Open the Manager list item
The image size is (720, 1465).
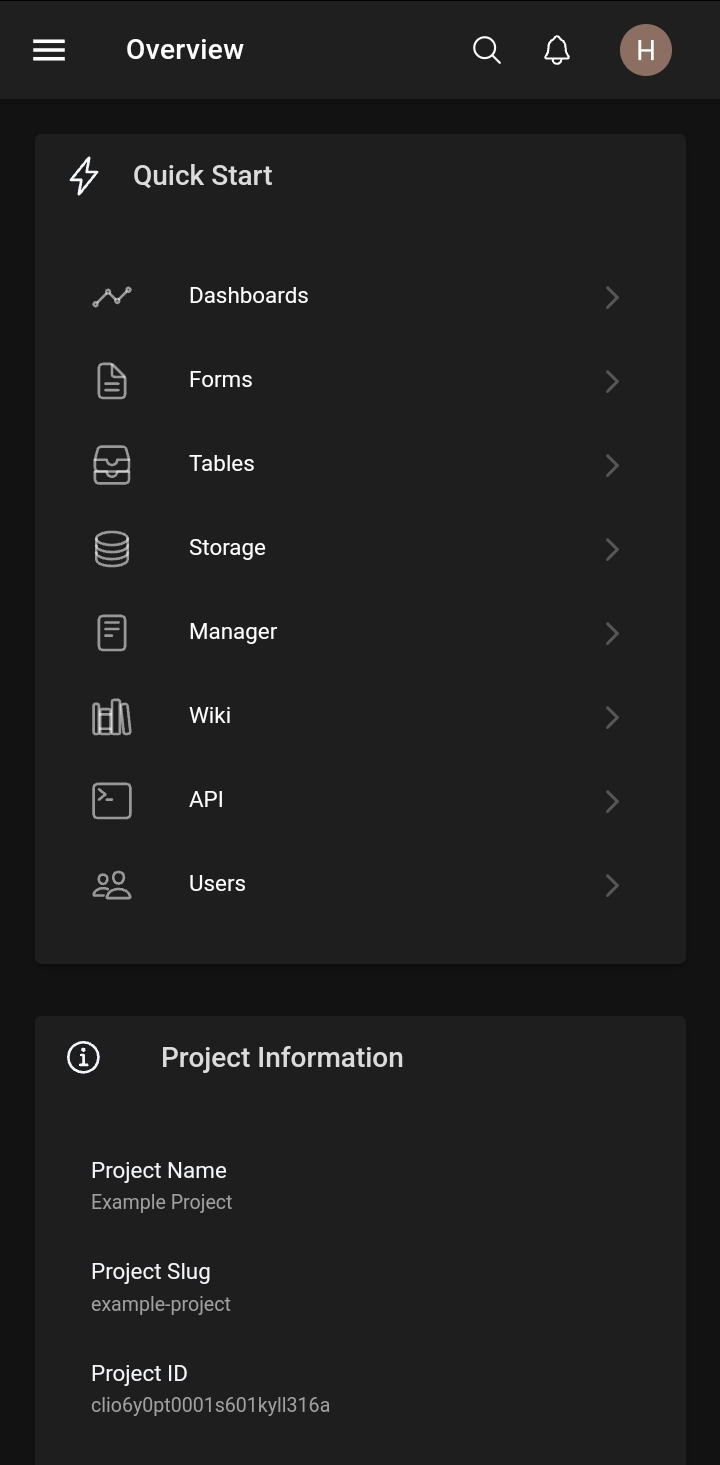[x=233, y=632]
